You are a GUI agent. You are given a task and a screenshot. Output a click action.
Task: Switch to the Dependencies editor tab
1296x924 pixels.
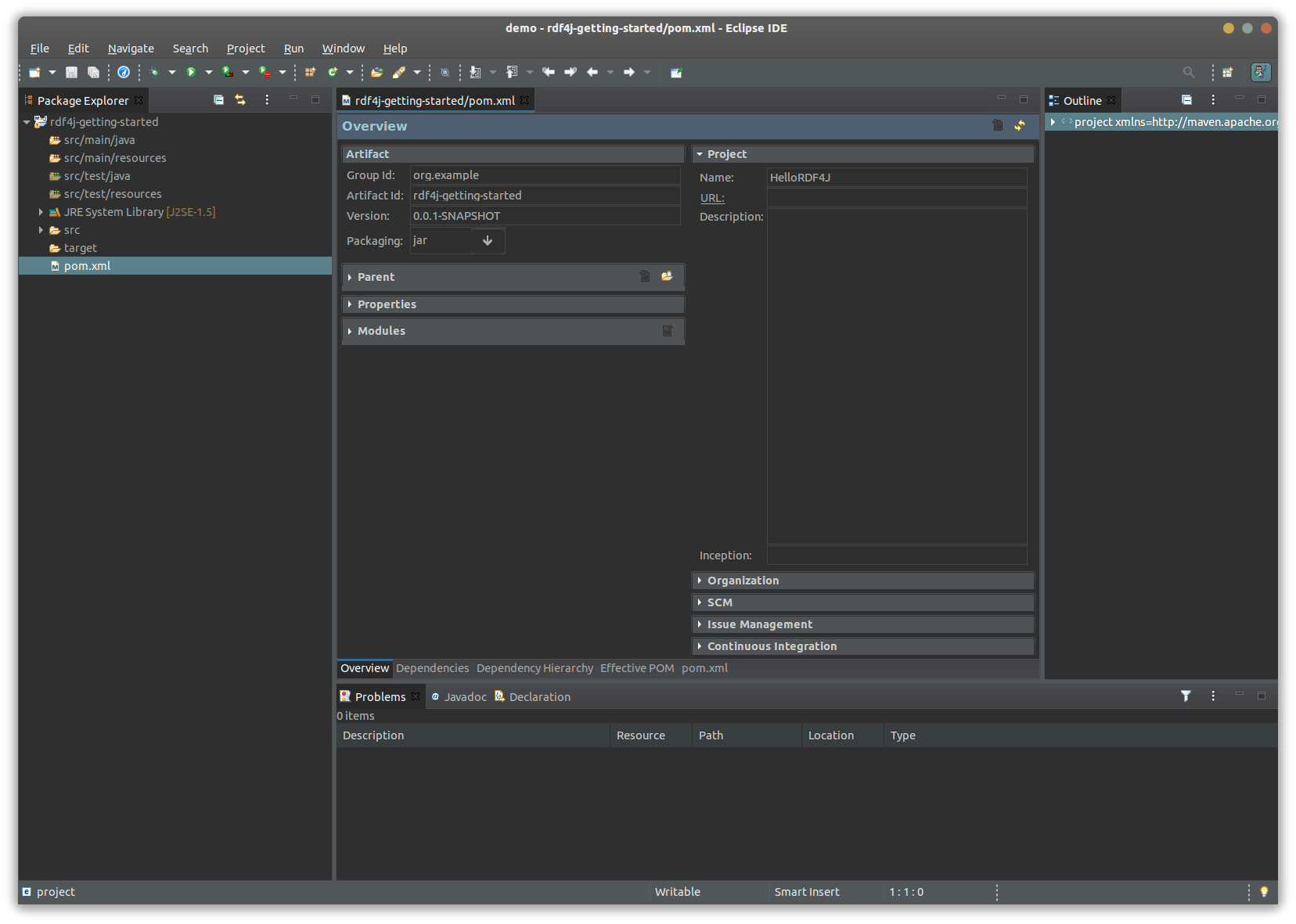click(433, 668)
